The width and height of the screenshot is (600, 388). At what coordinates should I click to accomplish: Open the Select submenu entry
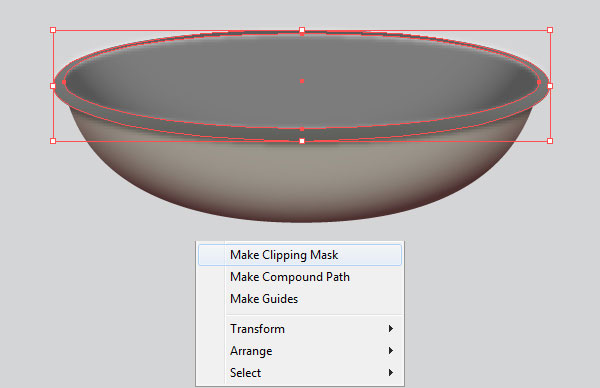pyautogui.click(x=300, y=372)
